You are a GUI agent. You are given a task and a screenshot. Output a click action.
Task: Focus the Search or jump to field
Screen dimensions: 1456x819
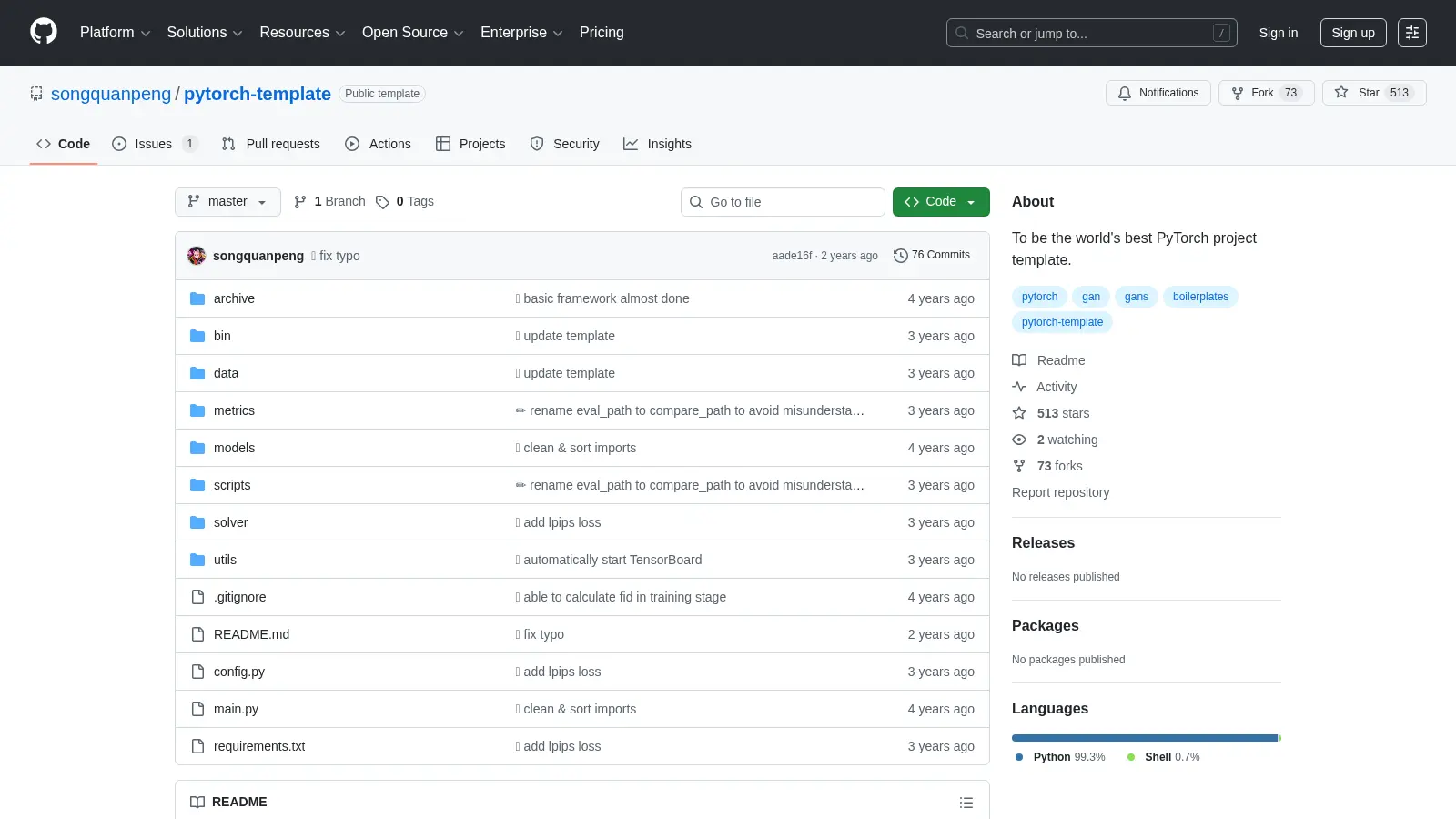(1092, 33)
